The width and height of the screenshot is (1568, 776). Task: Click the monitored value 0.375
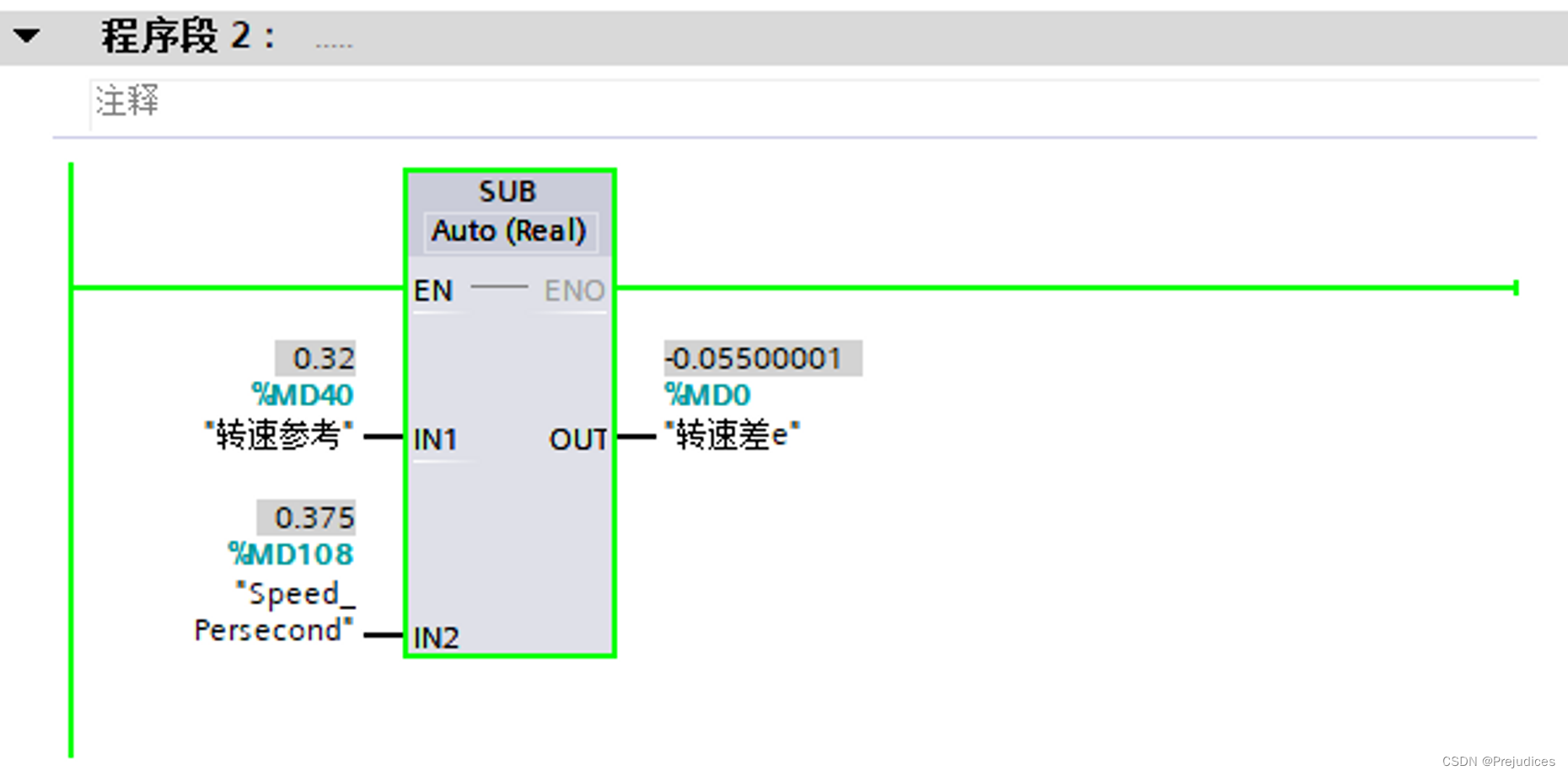[x=306, y=517]
